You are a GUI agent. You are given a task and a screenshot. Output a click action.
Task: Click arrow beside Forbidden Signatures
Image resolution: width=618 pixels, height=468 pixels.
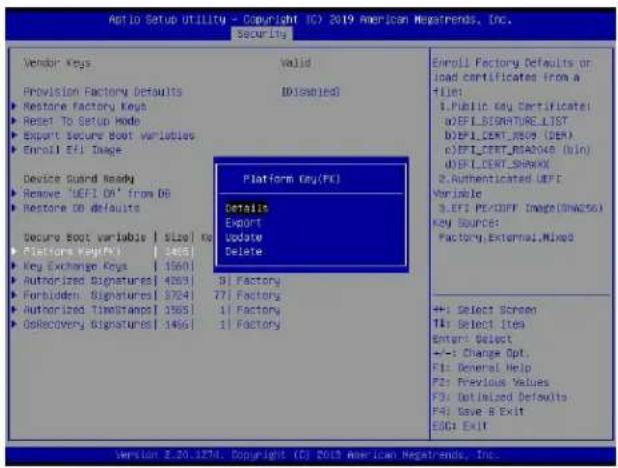pyautogui.click(x=15, y=295)
